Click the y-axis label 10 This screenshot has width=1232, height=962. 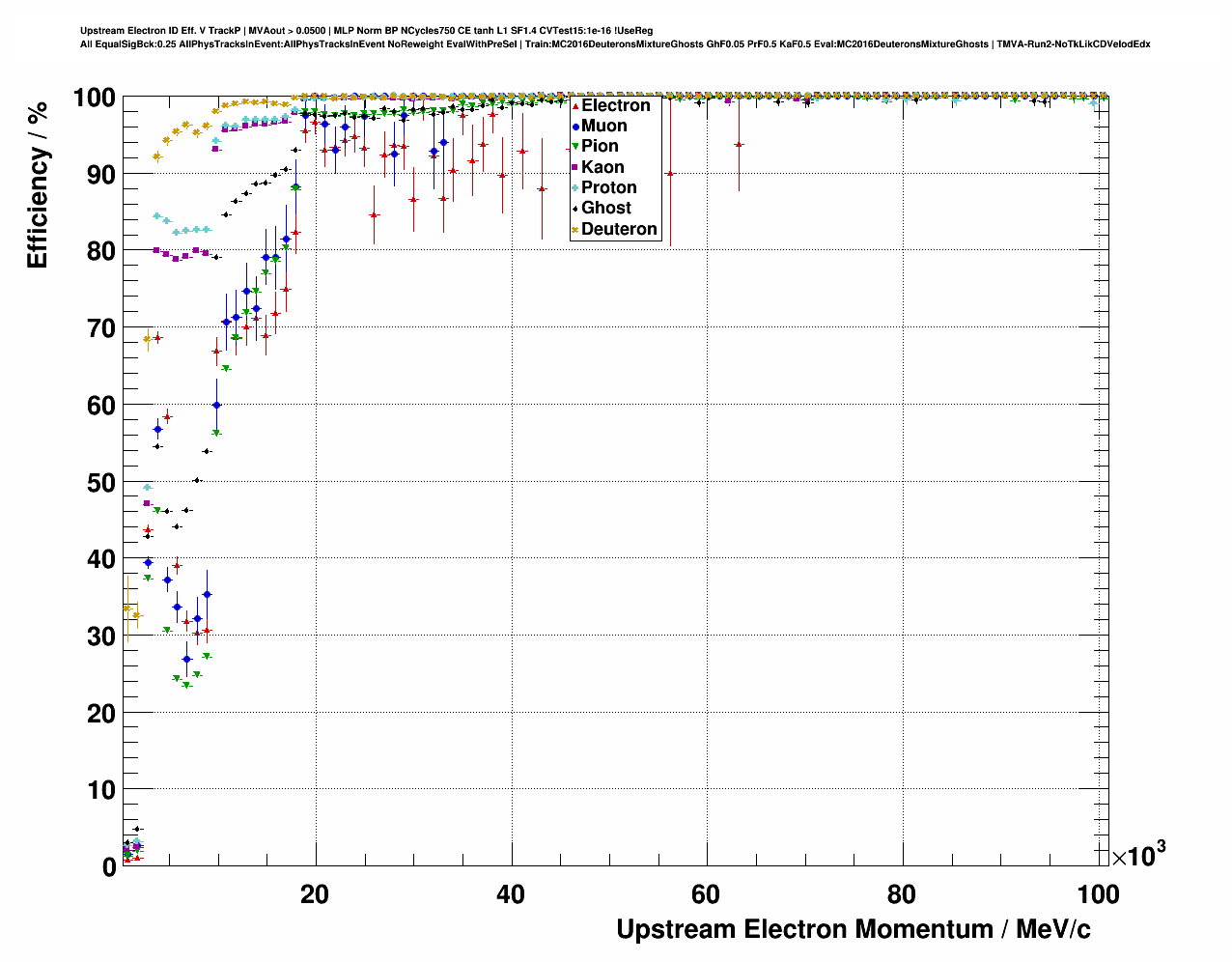click(x=101, y=790)
